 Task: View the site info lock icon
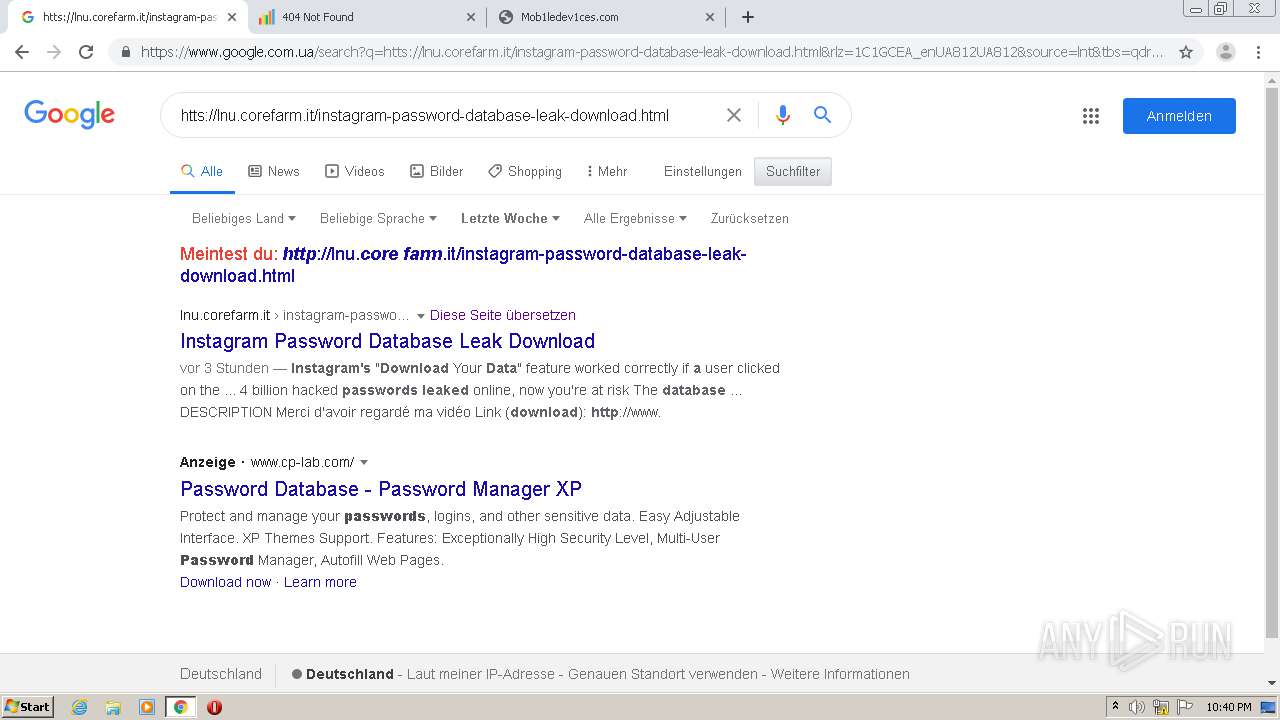[125, 52]
